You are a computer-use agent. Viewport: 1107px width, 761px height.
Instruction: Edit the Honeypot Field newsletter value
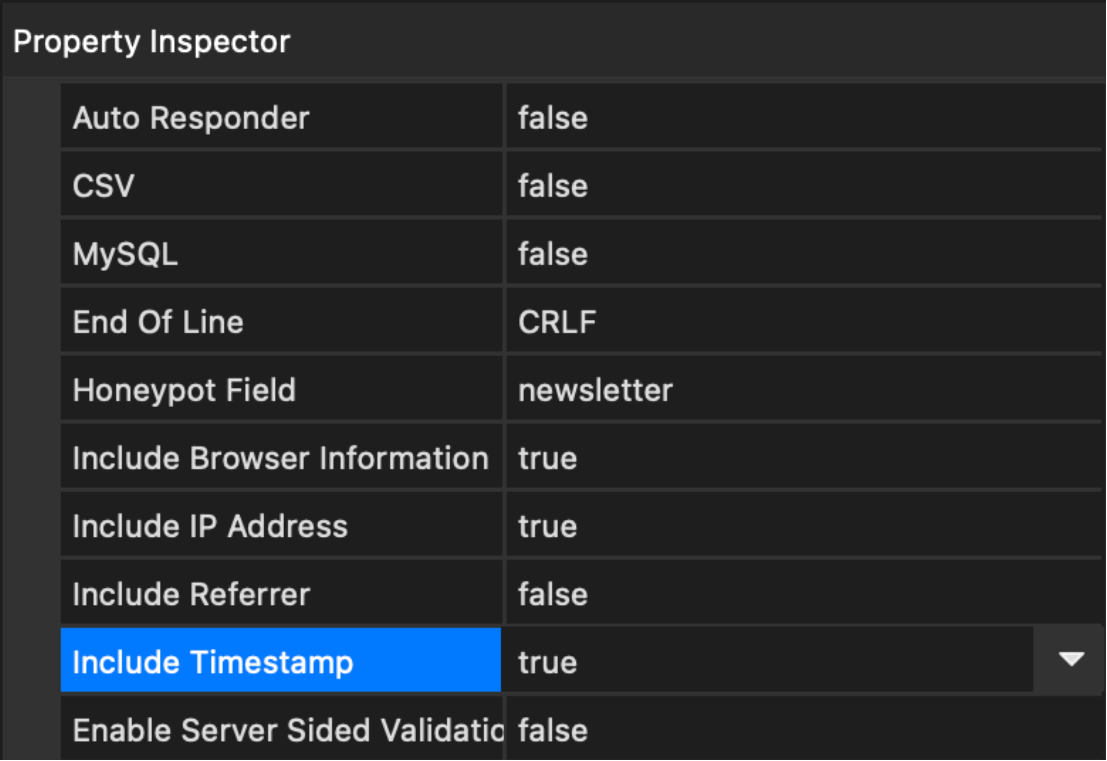click(595, 390)
